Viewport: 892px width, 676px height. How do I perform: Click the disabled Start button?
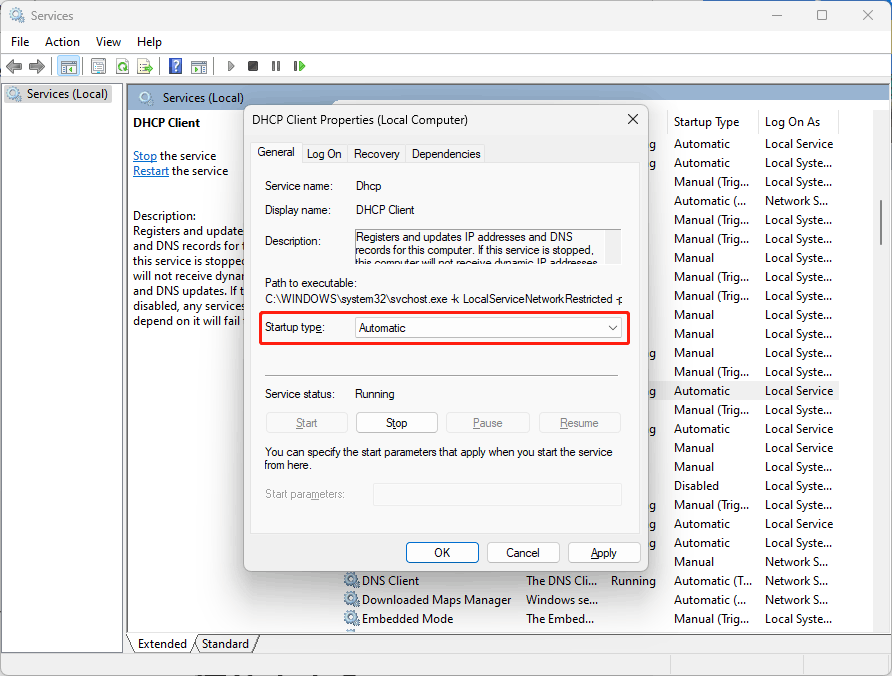[x=307, y=423]
